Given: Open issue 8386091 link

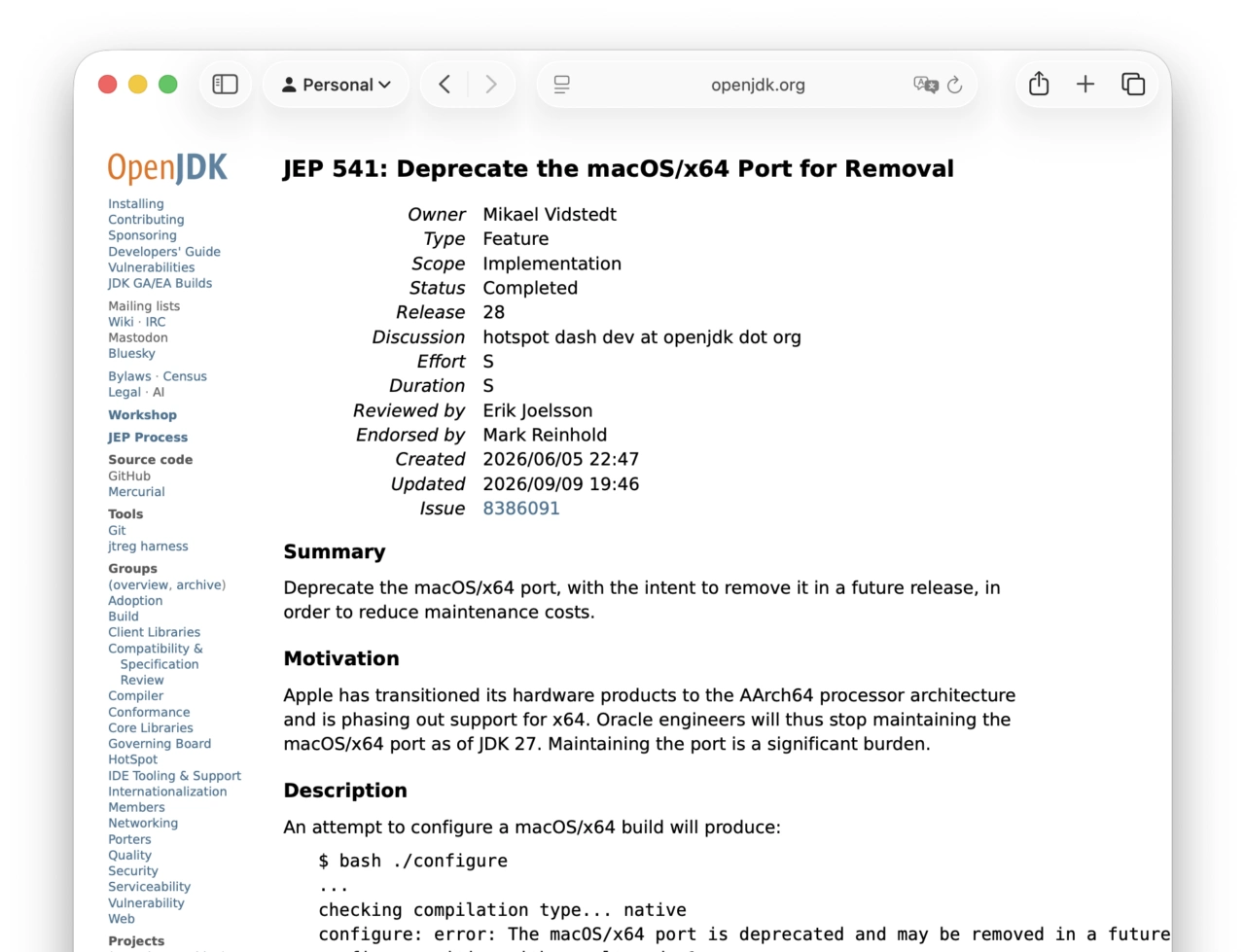Looking at the screenshot, I should (521, 509).
